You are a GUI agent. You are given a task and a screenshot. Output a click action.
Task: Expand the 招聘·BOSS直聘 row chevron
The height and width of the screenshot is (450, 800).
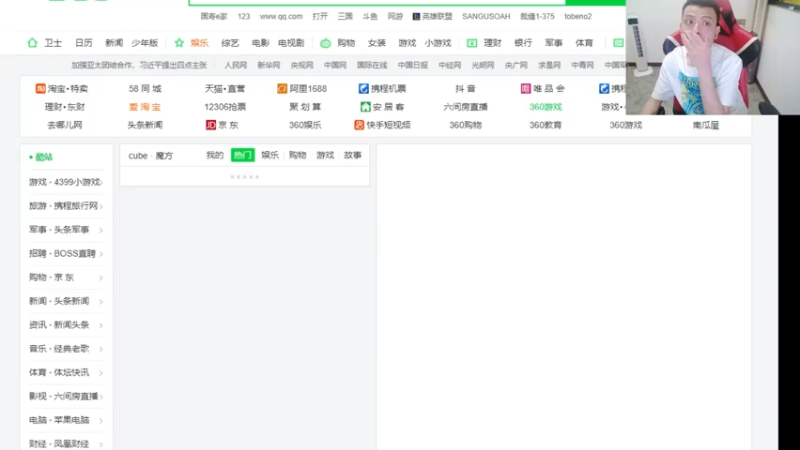click(x=101, y=254)
